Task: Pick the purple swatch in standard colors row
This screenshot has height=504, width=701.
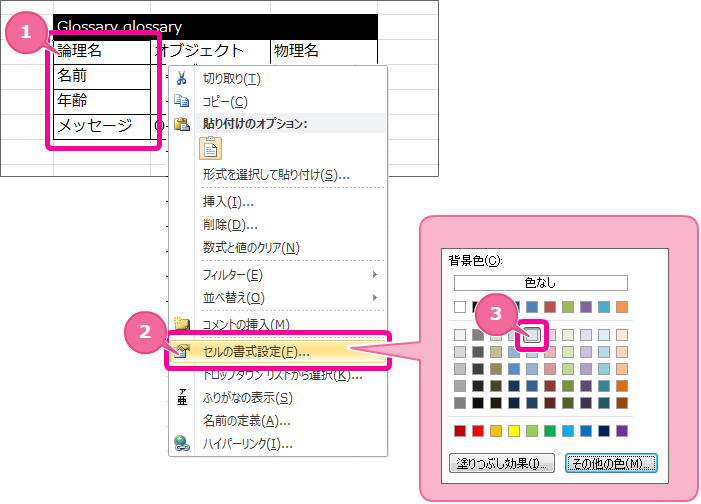Action: 622,431
